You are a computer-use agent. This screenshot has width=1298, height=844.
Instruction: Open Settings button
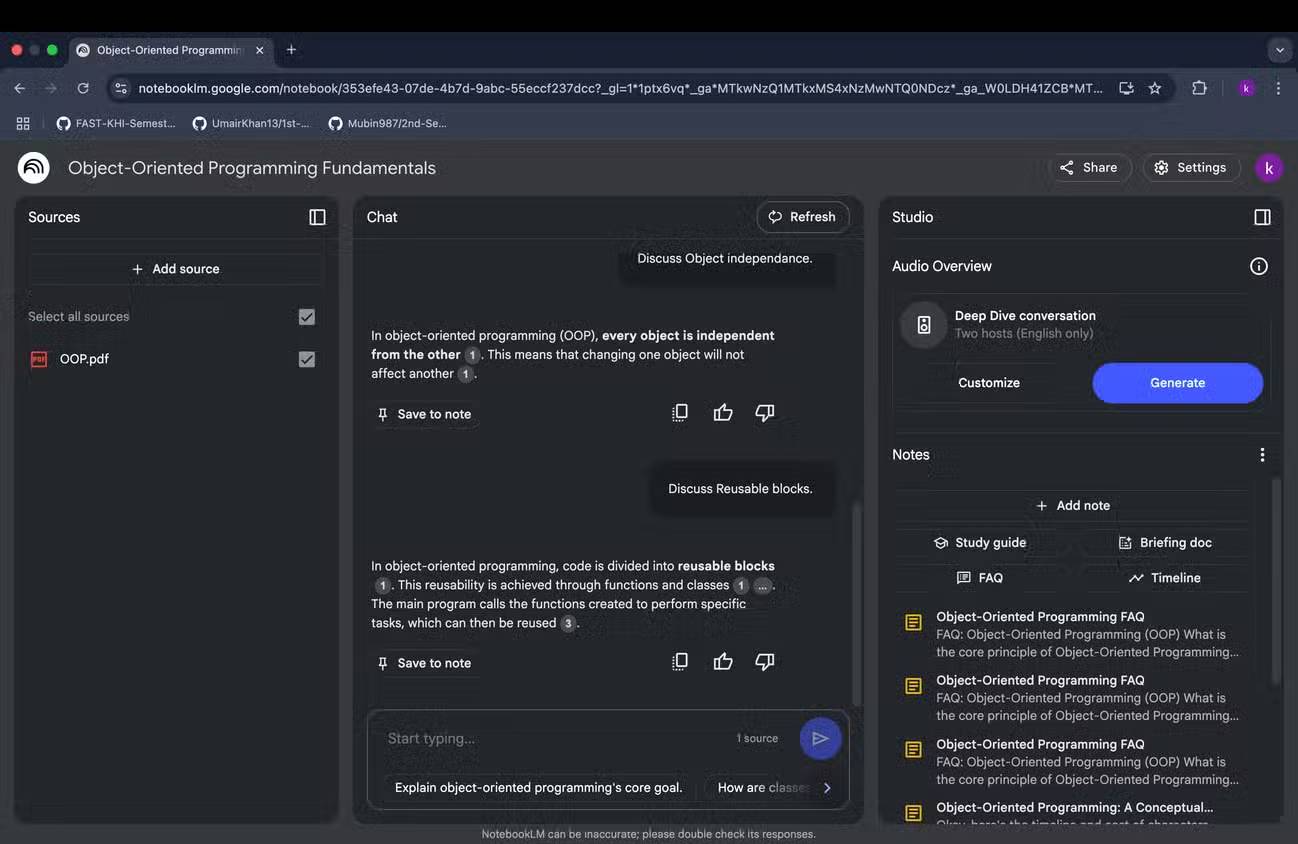tap(1191, 168)
